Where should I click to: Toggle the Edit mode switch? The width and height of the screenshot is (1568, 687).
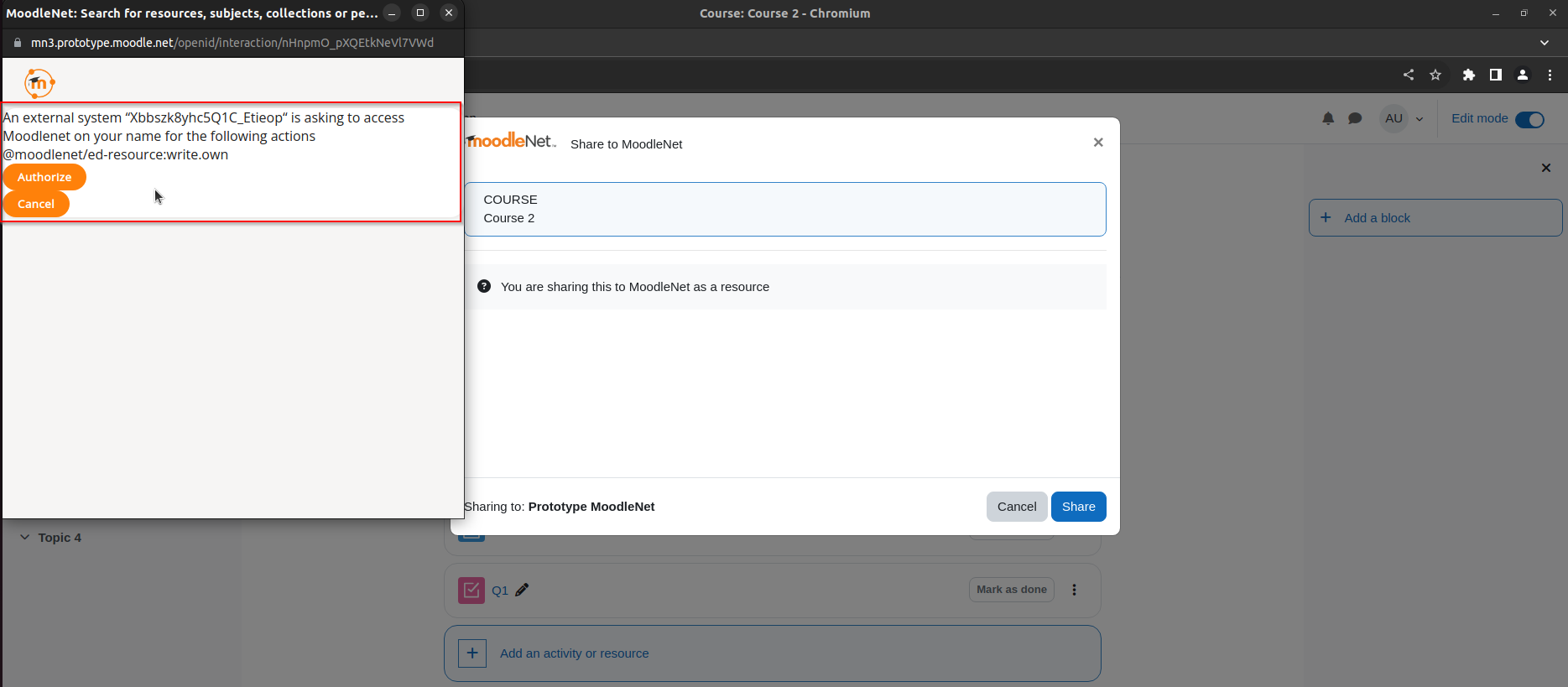tap(1530, 119)
